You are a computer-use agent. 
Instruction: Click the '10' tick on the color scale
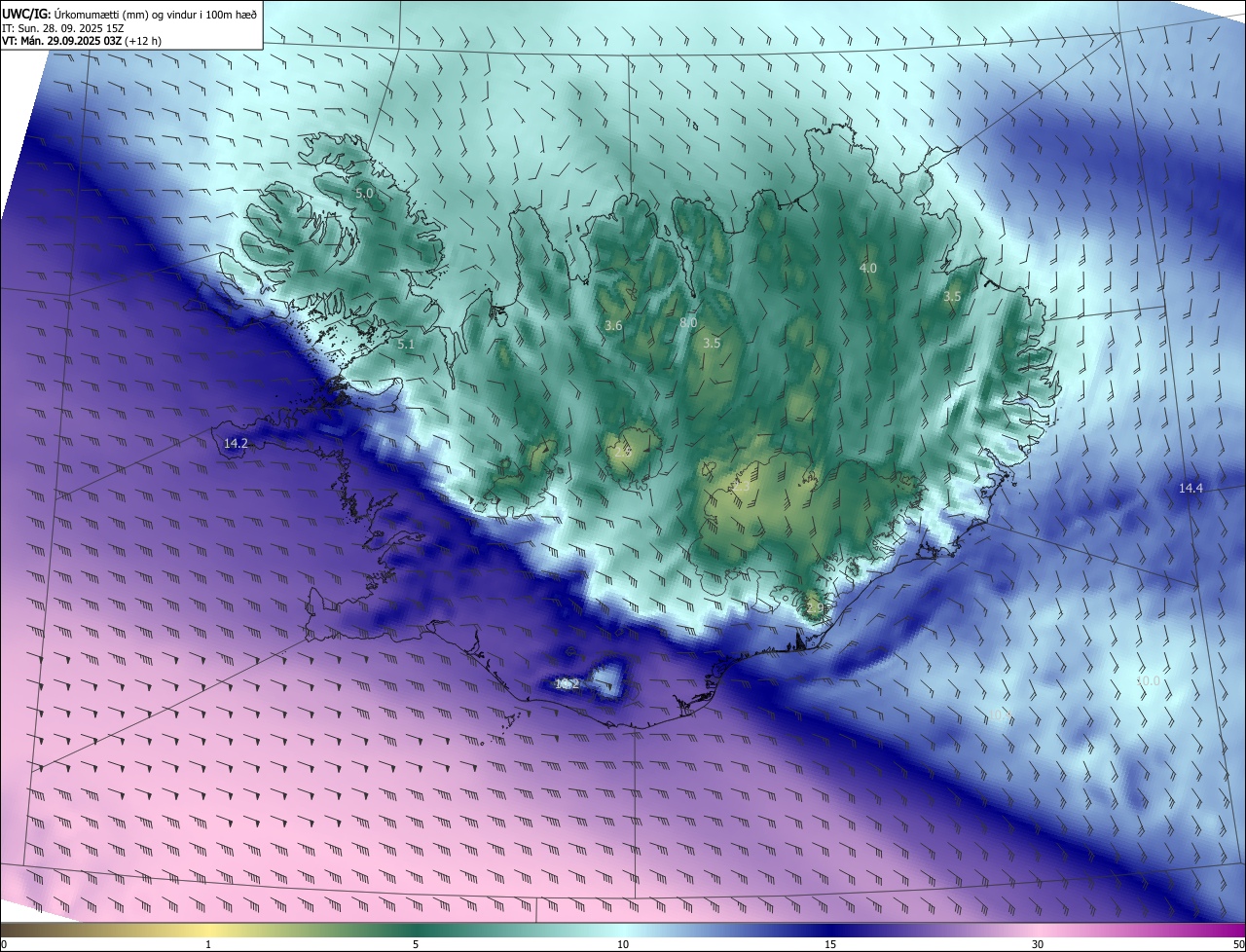pyautogui.click(x=623, y=944)
